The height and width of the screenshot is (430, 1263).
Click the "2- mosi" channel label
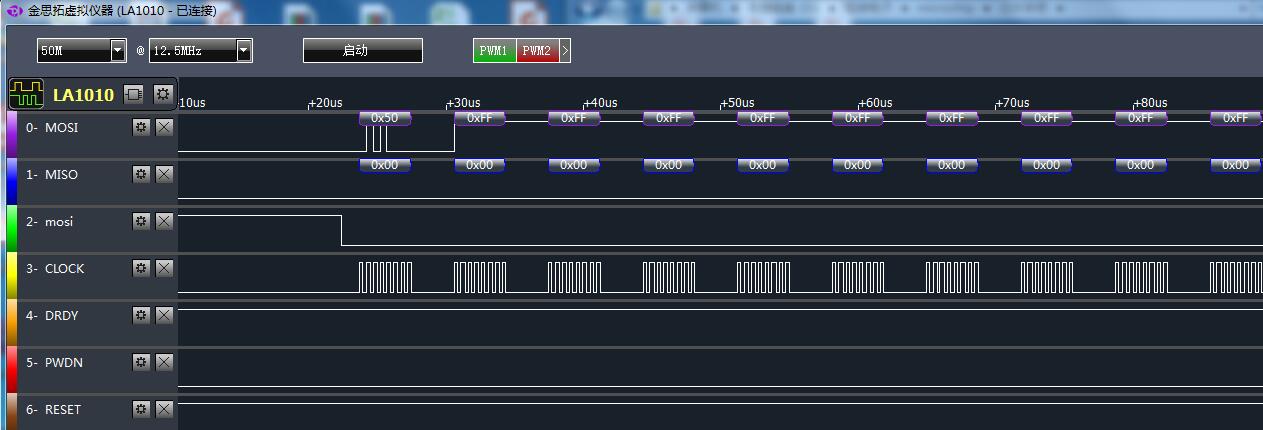[x=50, y=222]
